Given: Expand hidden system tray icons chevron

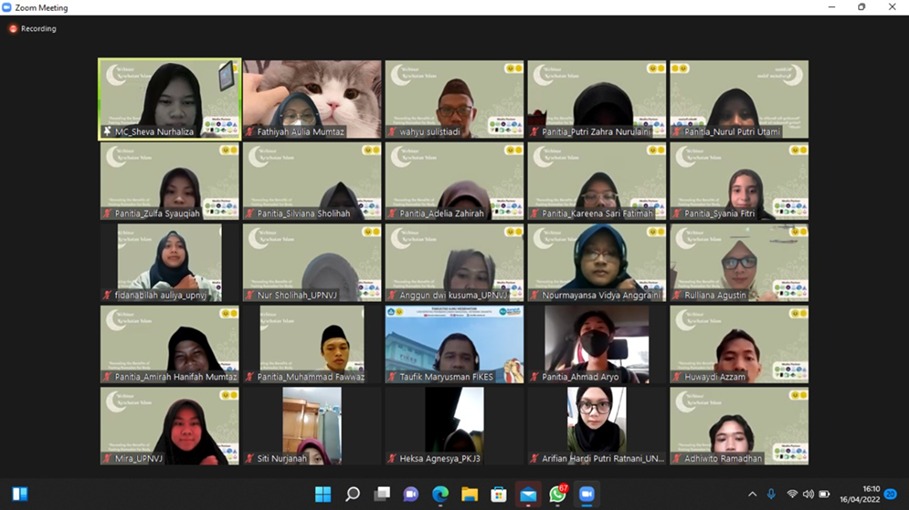Looking at the screenshot, I should tap(752, 494).
